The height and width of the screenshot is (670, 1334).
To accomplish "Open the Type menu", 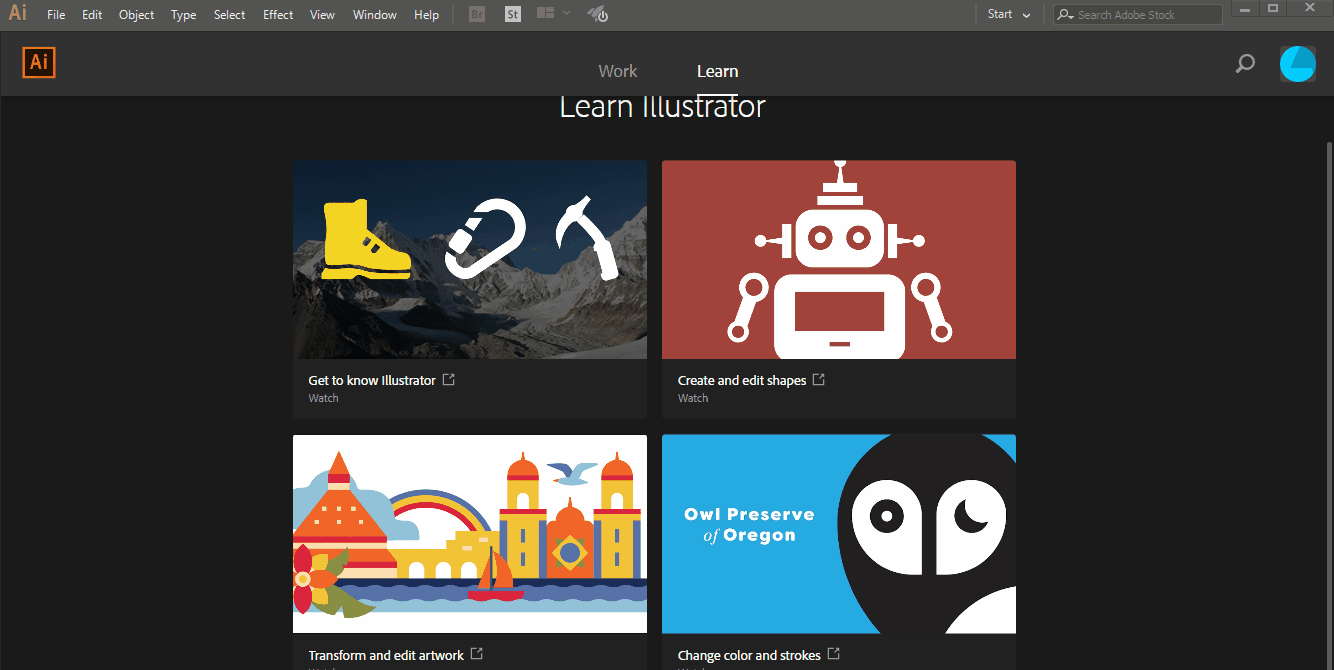I will [184, 15].
